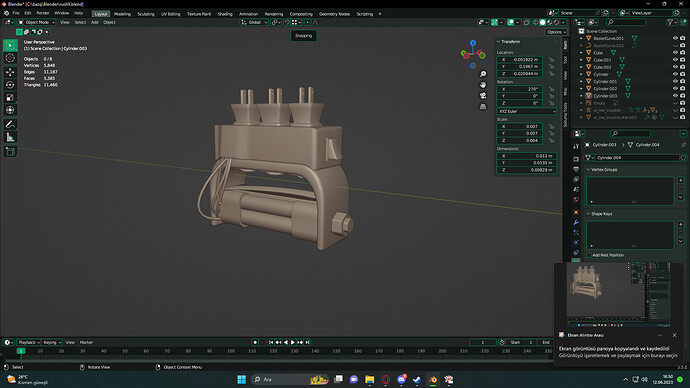Open the Playback menu in timeline
The height and width of the screenshot is (388, 690).
pos(29,342)
